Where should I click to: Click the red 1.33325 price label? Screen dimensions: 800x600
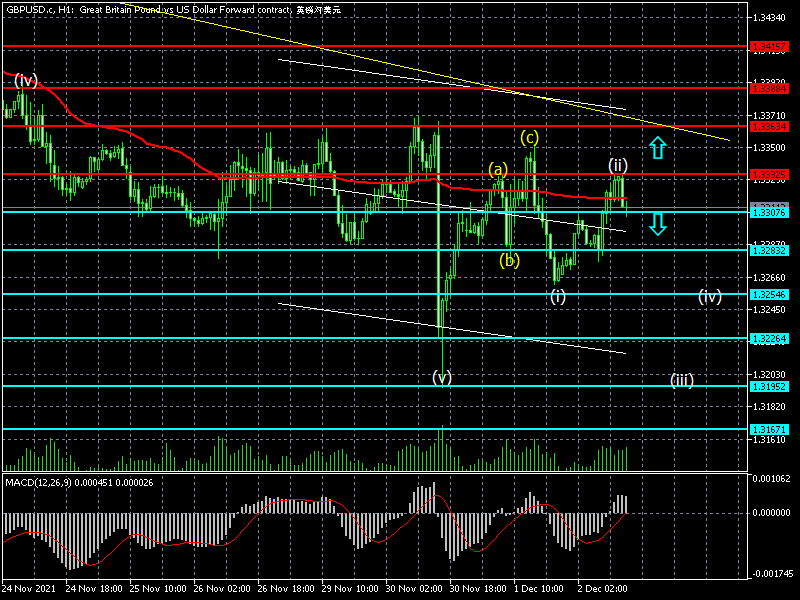click(769, 175)
